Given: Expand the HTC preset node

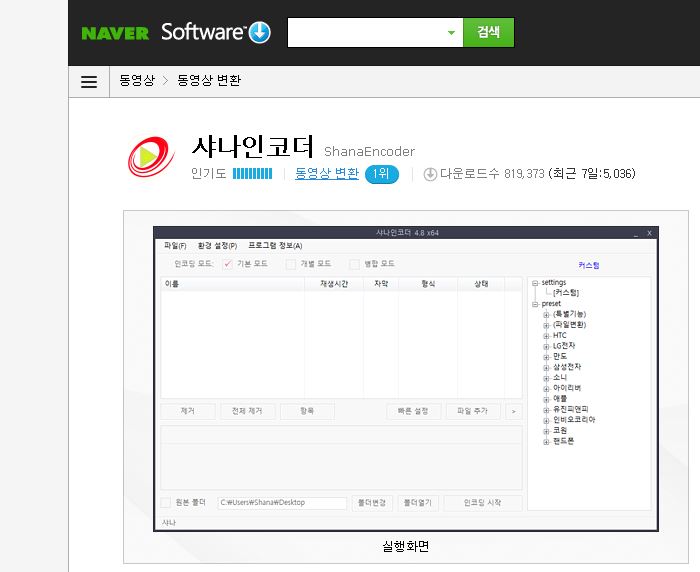Looking at the screenshot, I should coord(546,336).
